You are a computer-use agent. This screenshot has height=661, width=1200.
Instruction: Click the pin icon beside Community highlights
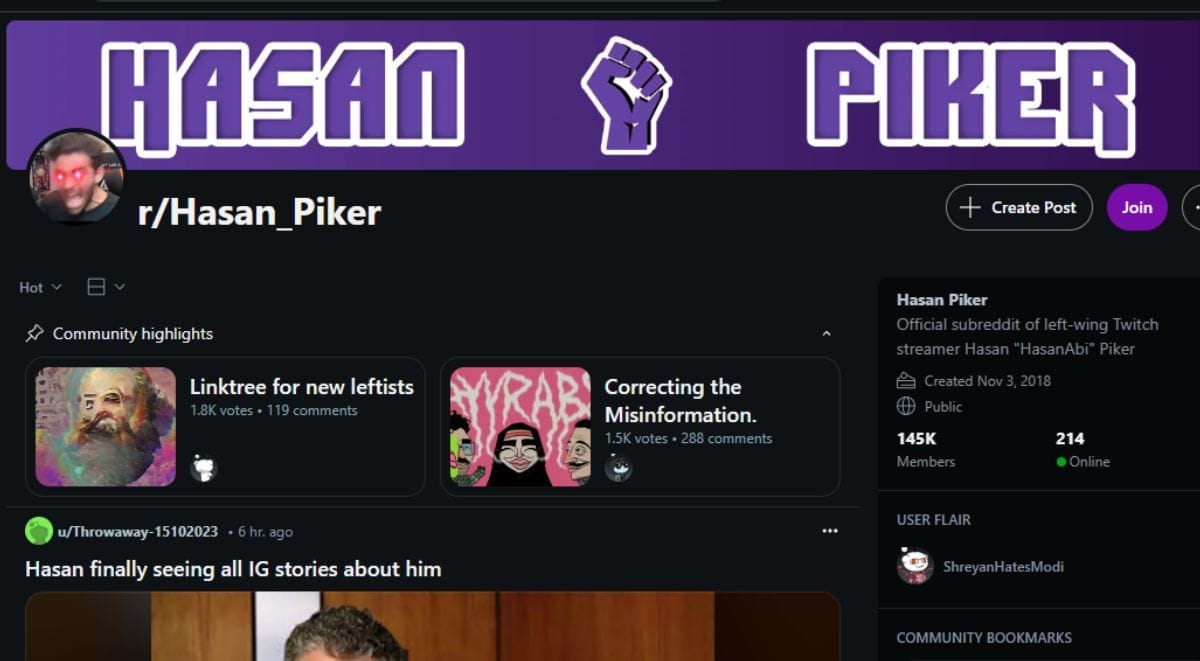click(x=35, y=333)
